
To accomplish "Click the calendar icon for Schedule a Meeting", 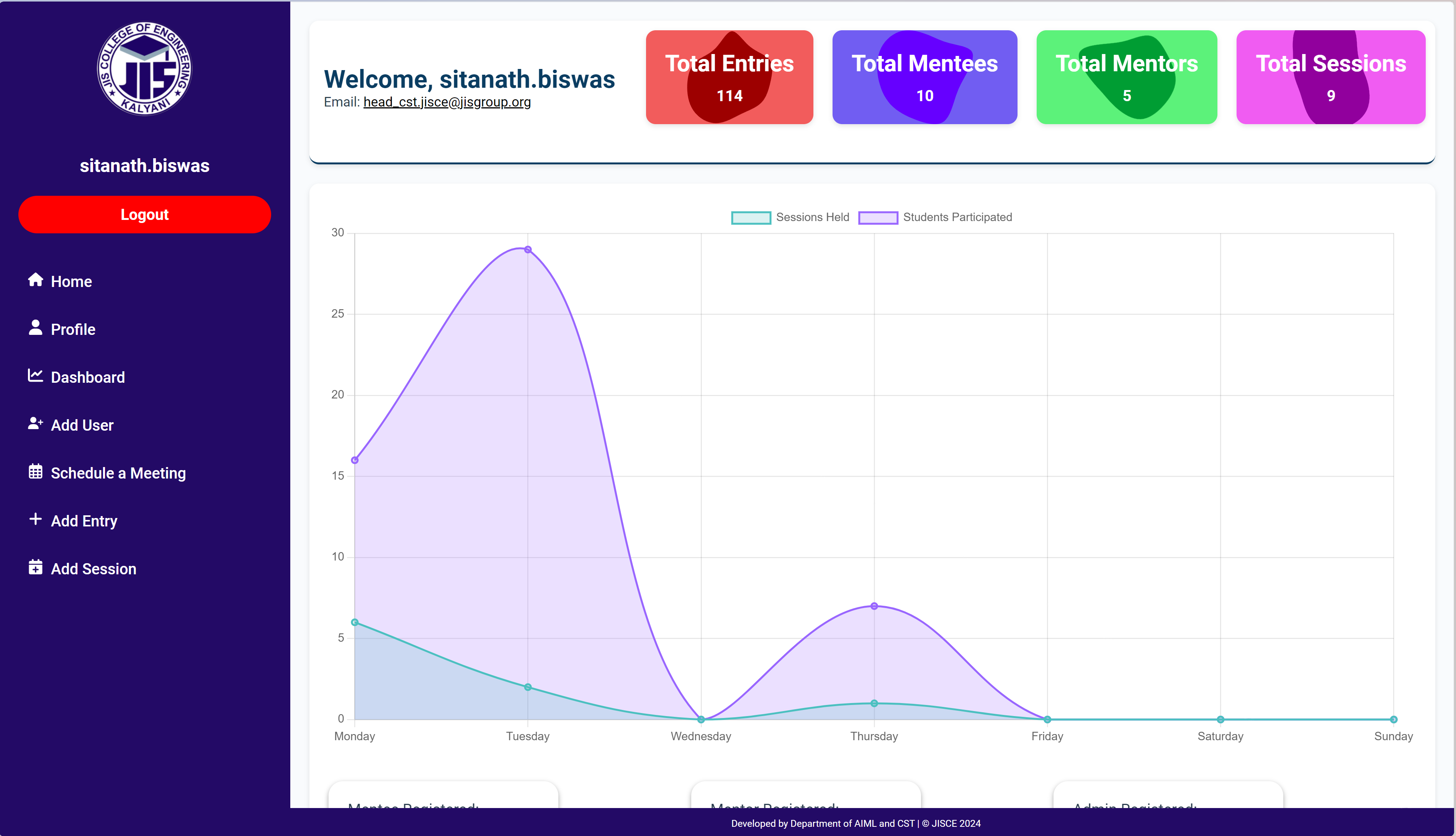I will pyautogui.click(x=36, y=471).
